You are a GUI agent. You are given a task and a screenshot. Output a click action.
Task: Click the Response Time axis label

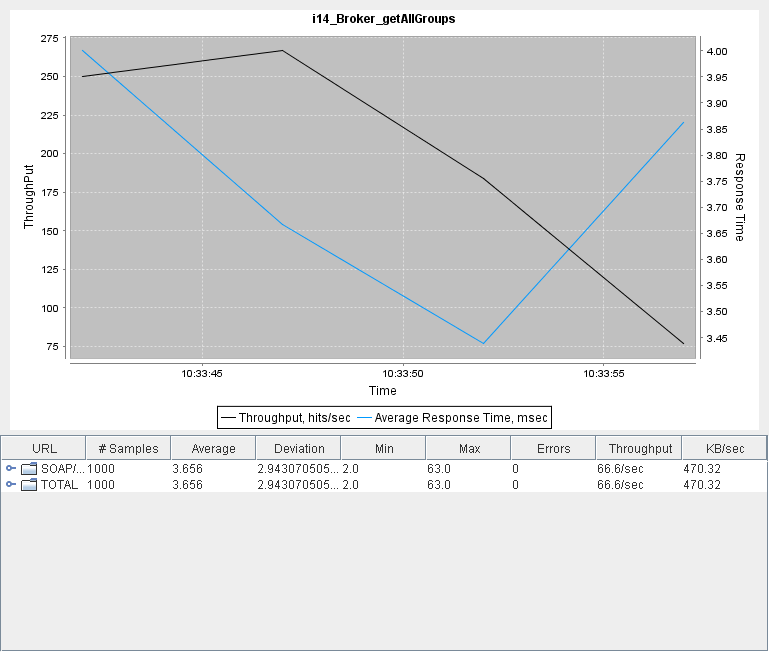point(740,197)
